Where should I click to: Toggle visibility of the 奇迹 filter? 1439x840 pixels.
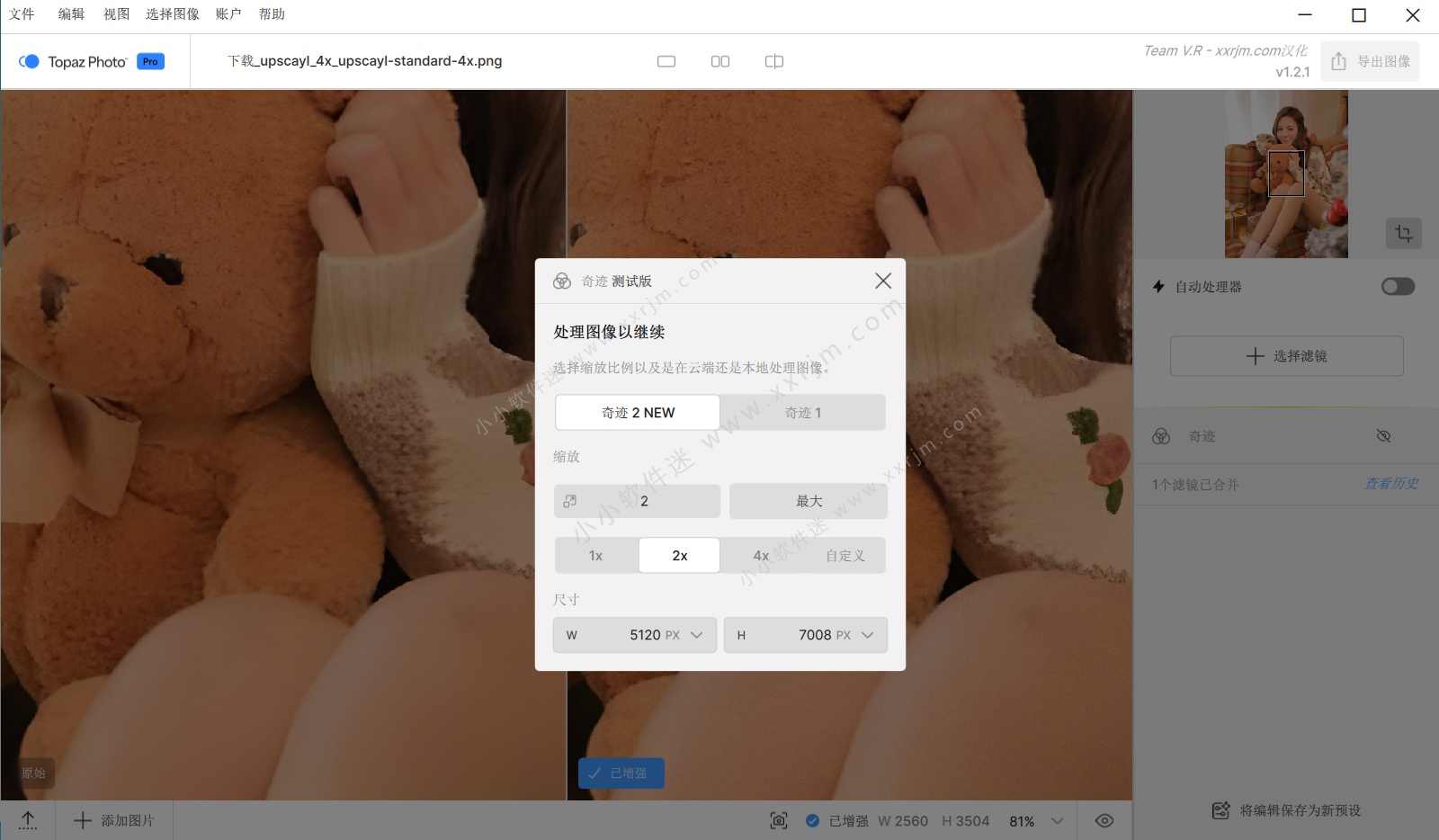tap(1383, 436)
